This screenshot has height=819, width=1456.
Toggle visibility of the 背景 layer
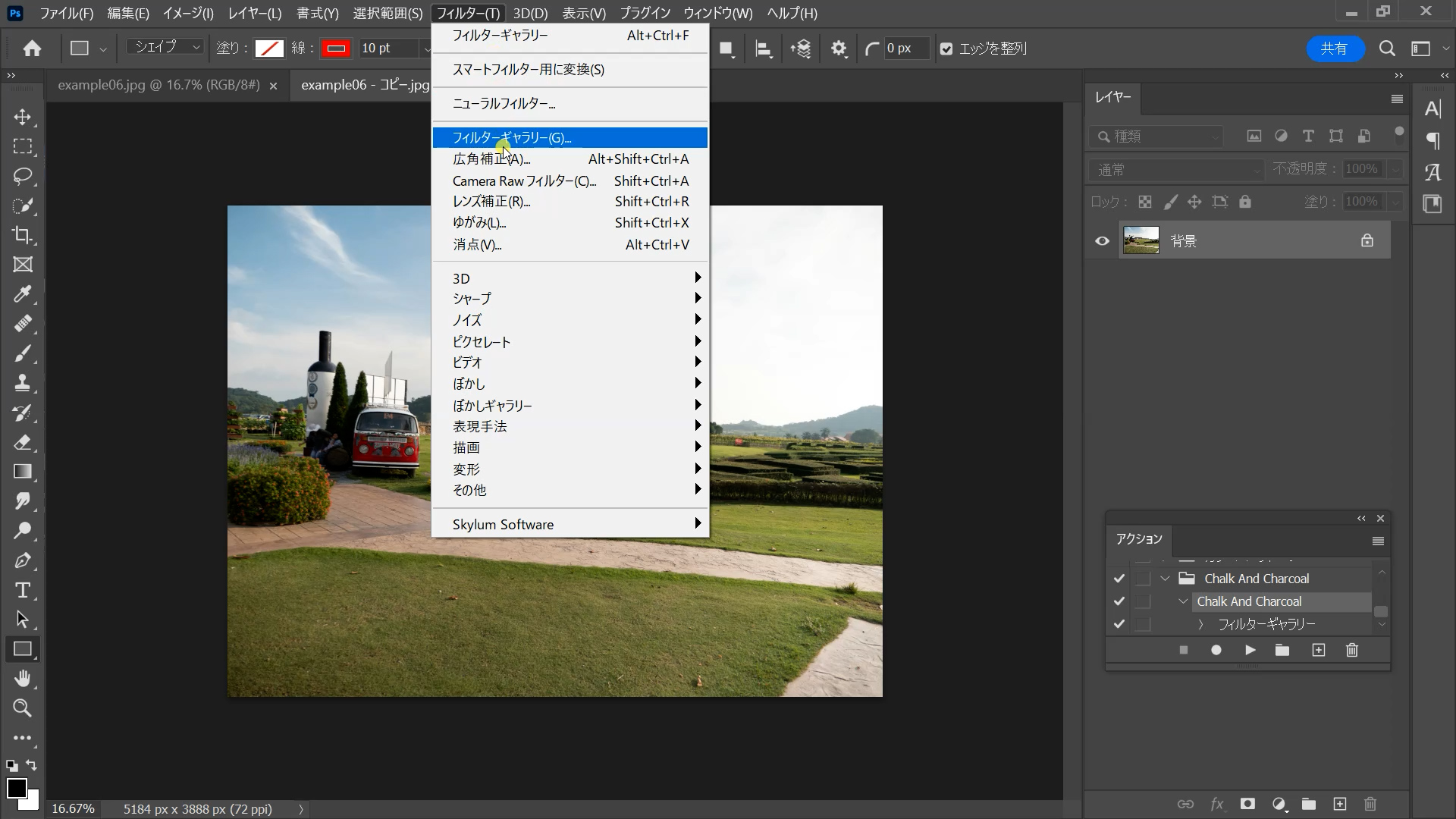point(1102,241)
